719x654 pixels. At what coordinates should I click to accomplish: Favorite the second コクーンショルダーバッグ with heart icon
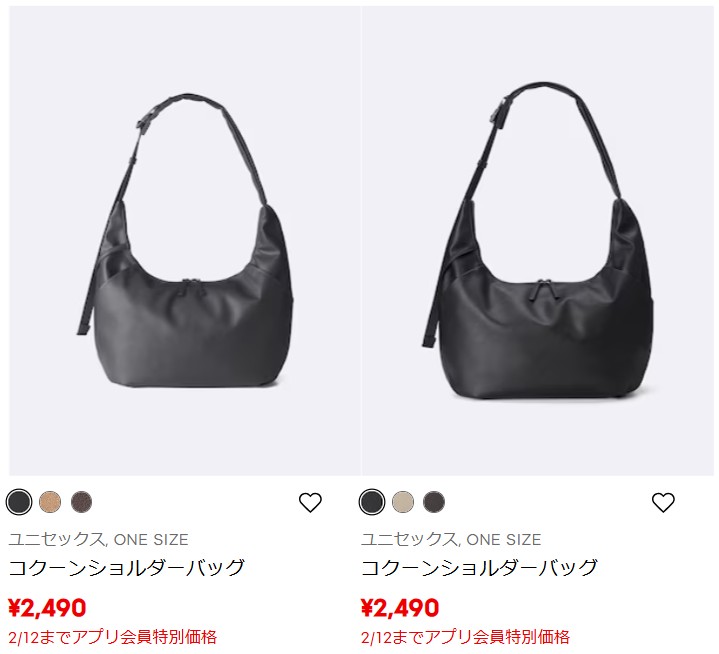click(663, 502)
